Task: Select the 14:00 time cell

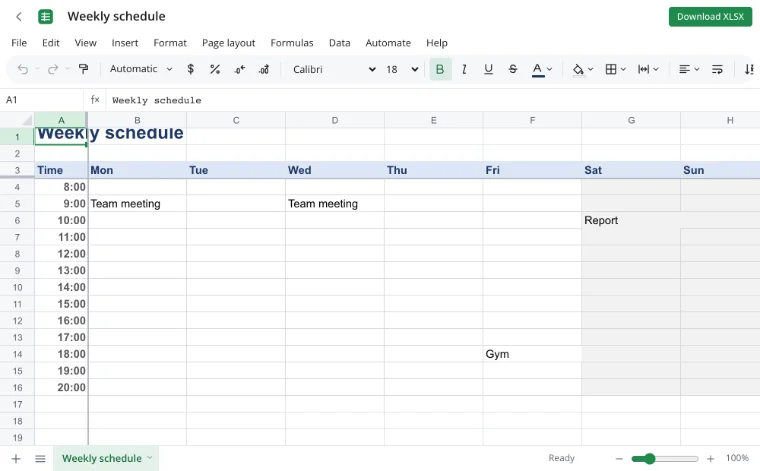Action: coord(61,287)
